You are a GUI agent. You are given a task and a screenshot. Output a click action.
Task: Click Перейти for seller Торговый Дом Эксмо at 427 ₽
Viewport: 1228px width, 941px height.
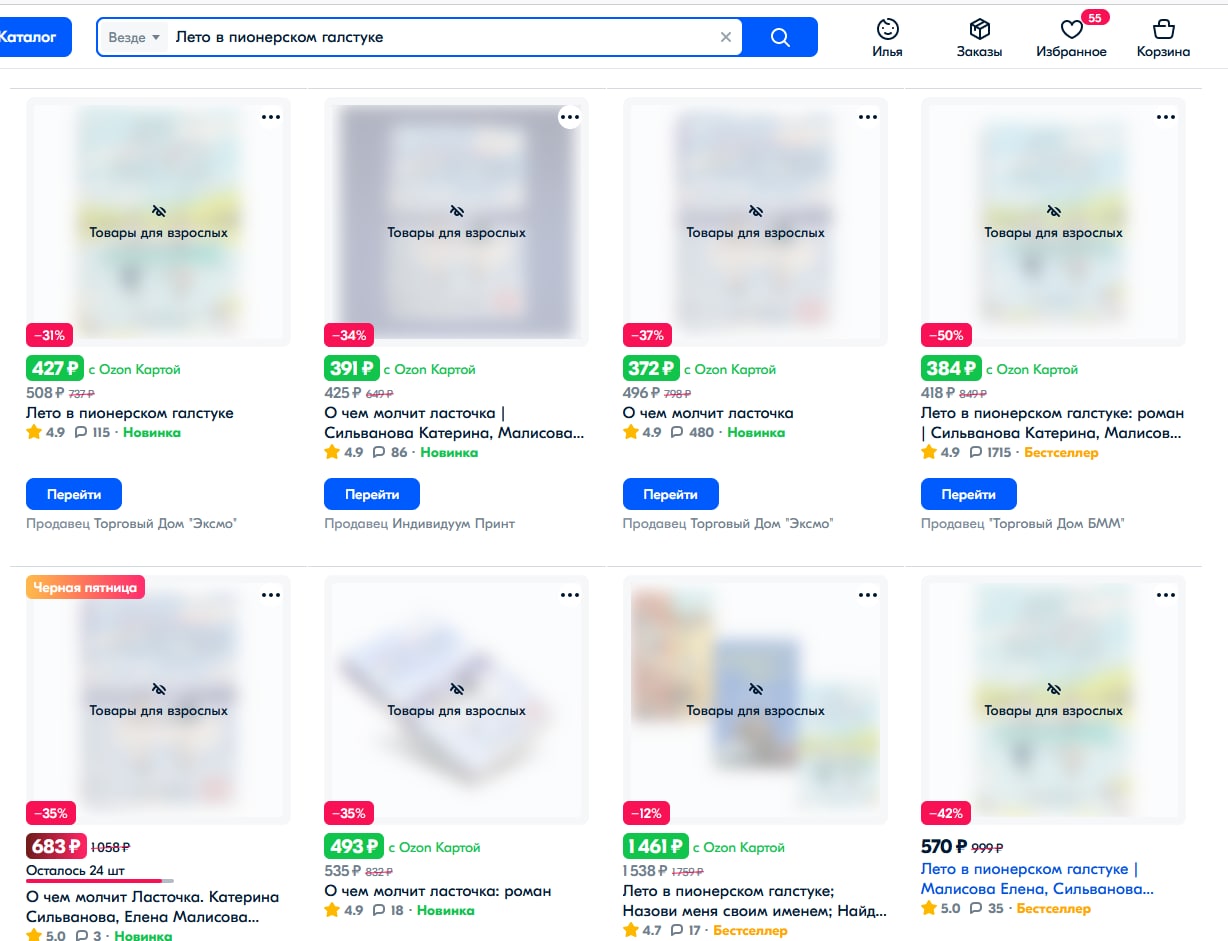click(74, 494)
